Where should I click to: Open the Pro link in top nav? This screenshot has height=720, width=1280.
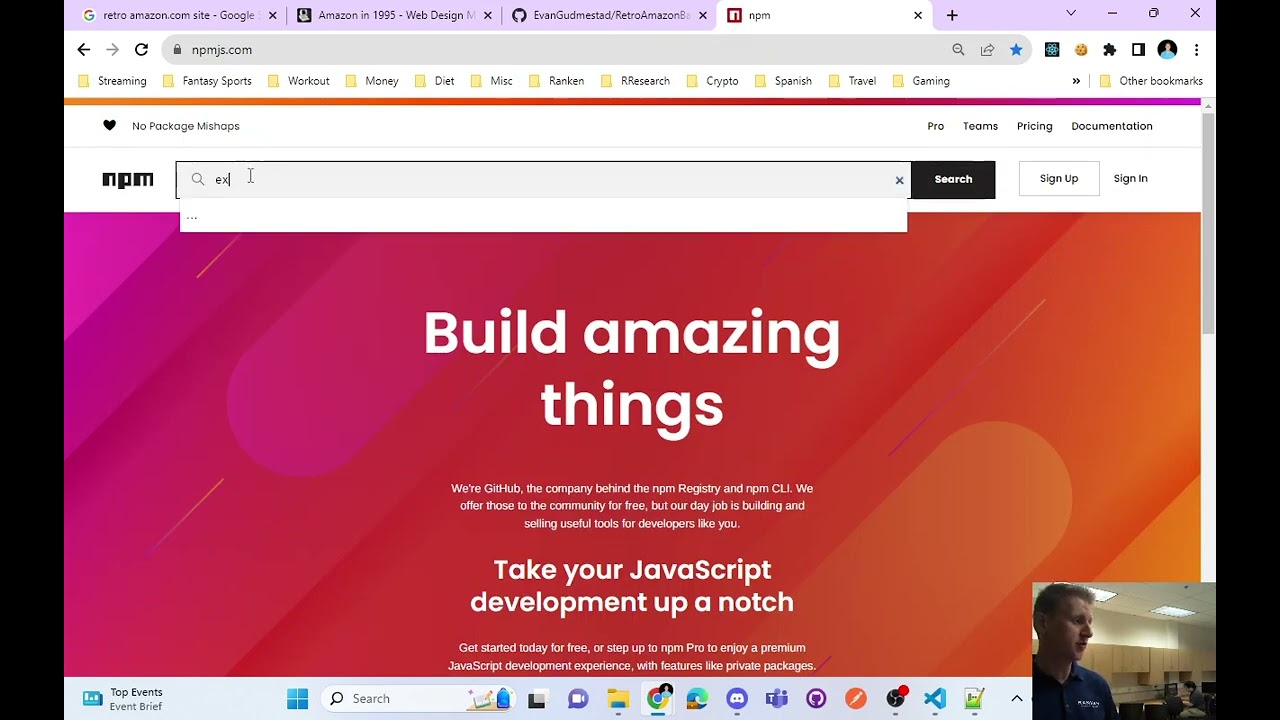[x=936, y=126]
